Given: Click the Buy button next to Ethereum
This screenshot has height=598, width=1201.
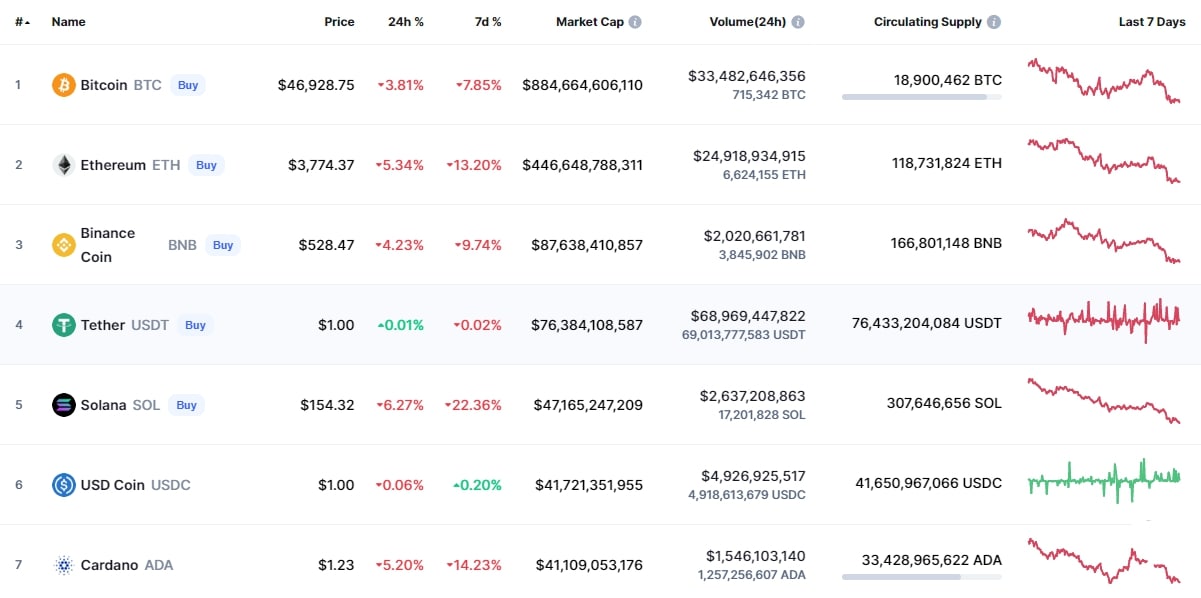Looking at the screenshot, I should click(x=206, y=165).
